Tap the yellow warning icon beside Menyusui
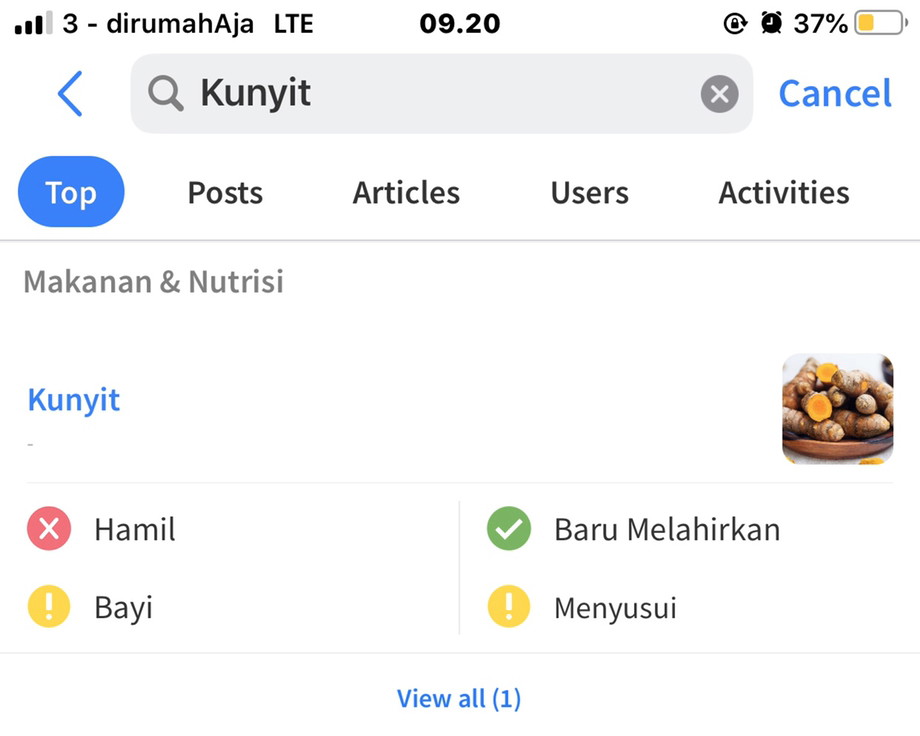This screenshot has width=920, height=736. 509,607
